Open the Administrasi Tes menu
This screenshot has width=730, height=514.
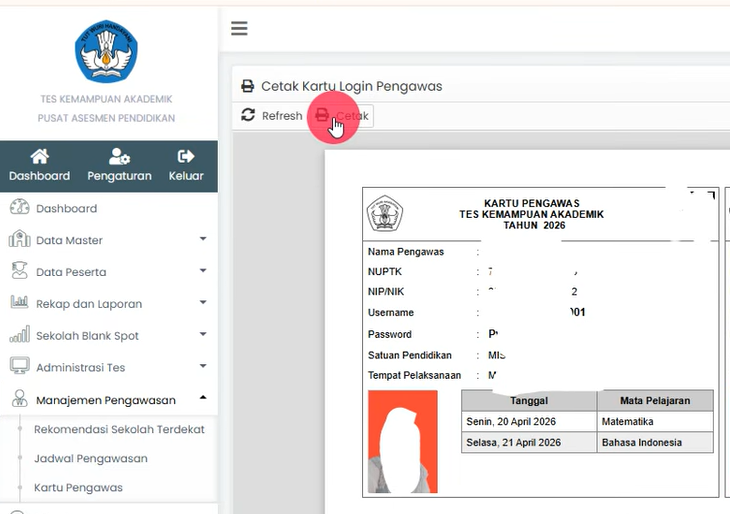pos(81,367)
